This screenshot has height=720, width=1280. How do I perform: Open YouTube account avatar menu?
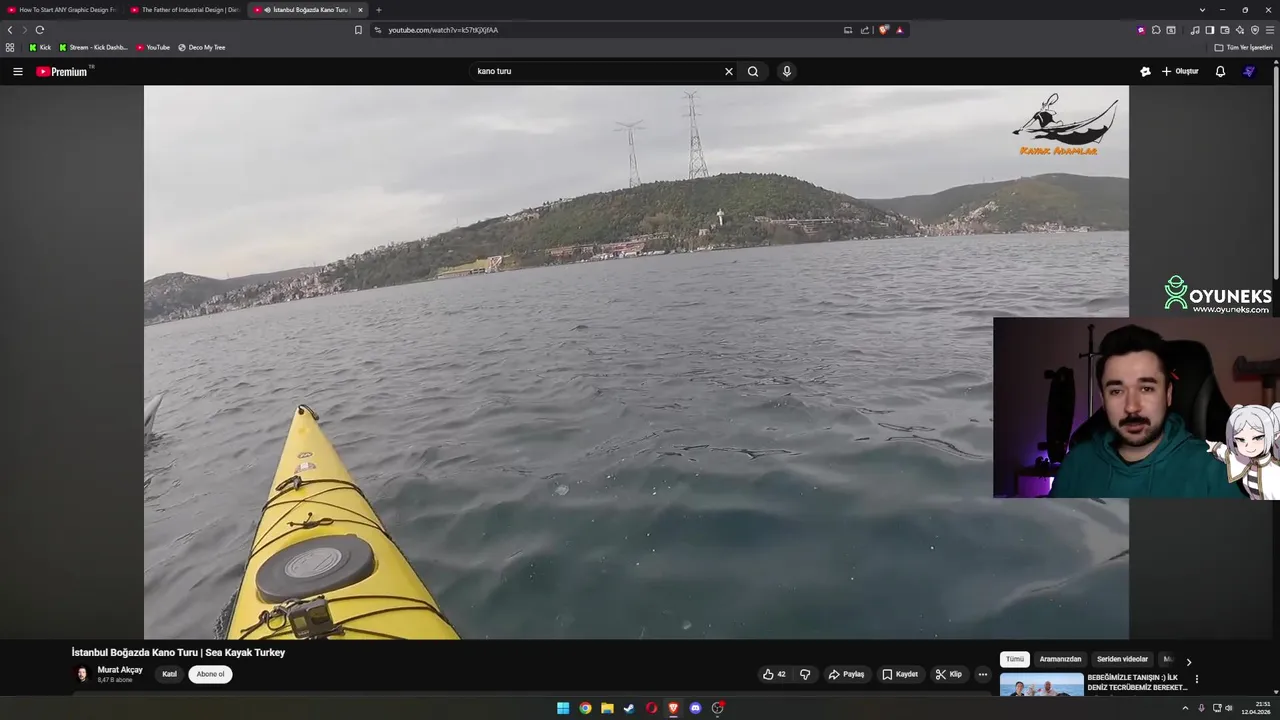tap(1249, 71)
